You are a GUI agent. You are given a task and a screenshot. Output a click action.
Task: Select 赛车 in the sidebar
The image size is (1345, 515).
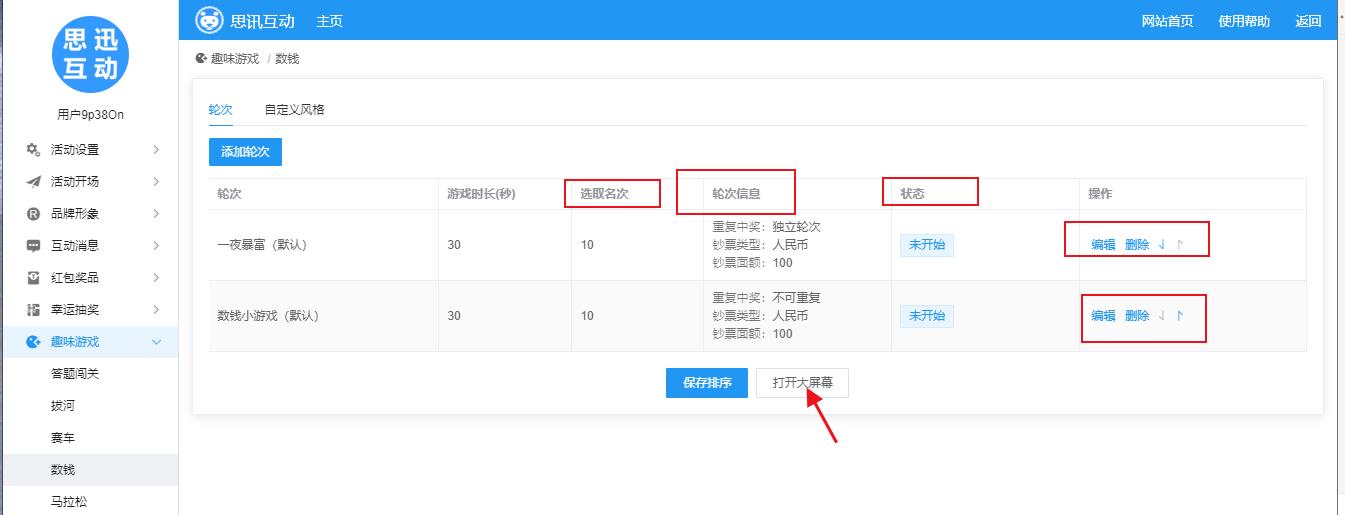[89, 438]
